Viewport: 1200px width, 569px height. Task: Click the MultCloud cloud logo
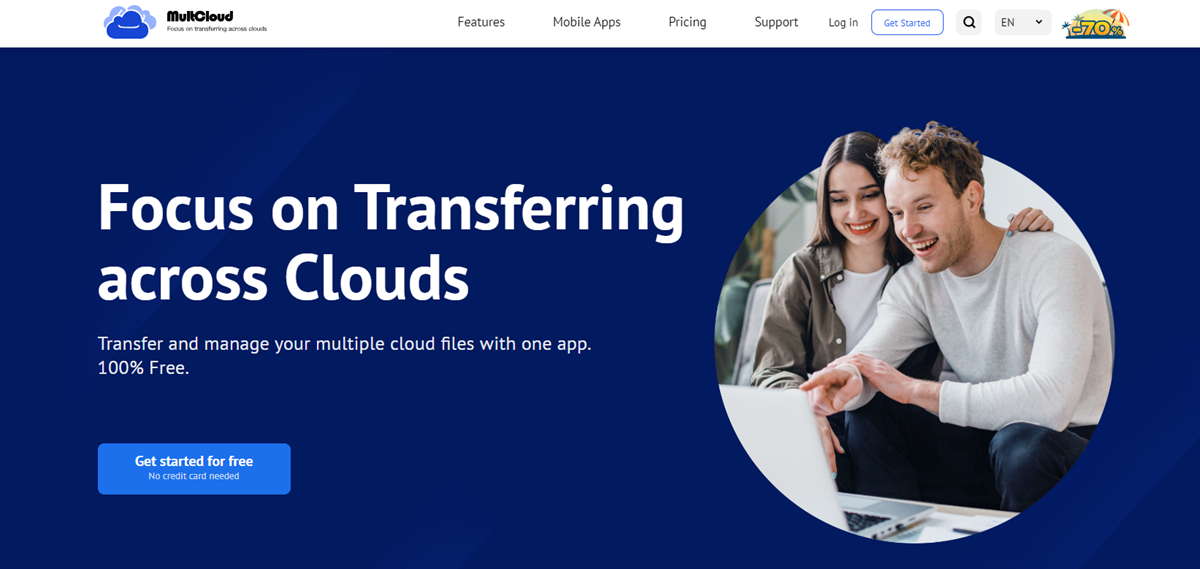[130, 21]
